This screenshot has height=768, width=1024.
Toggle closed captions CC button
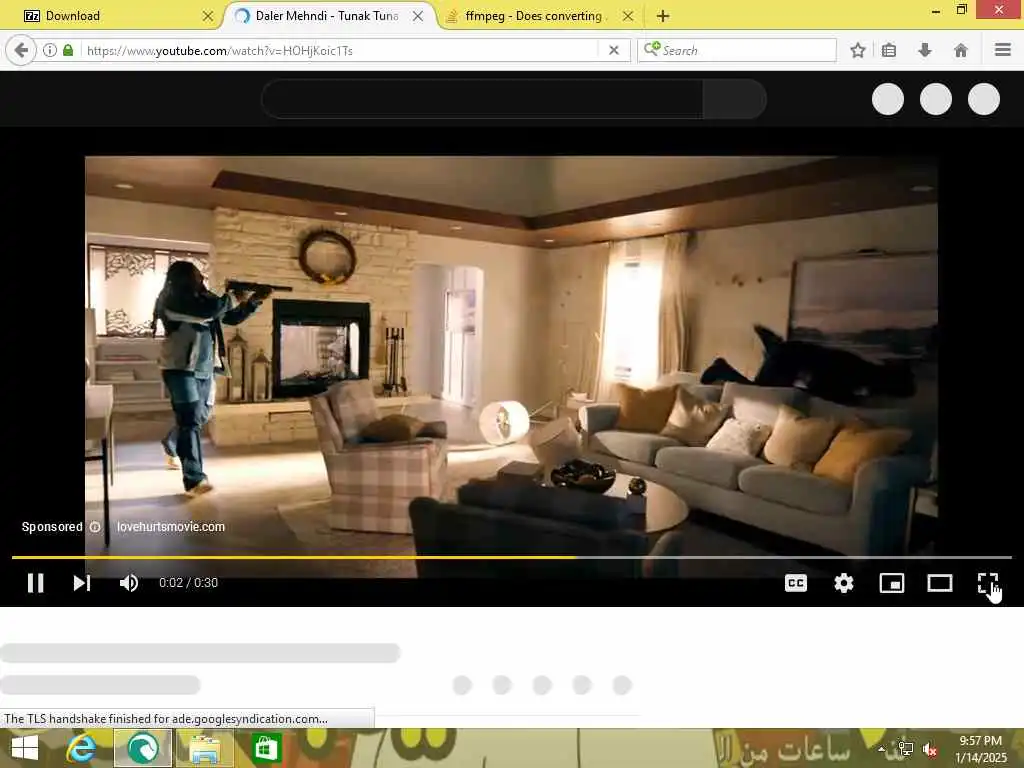pyautogui.click(x=795, y=583)
